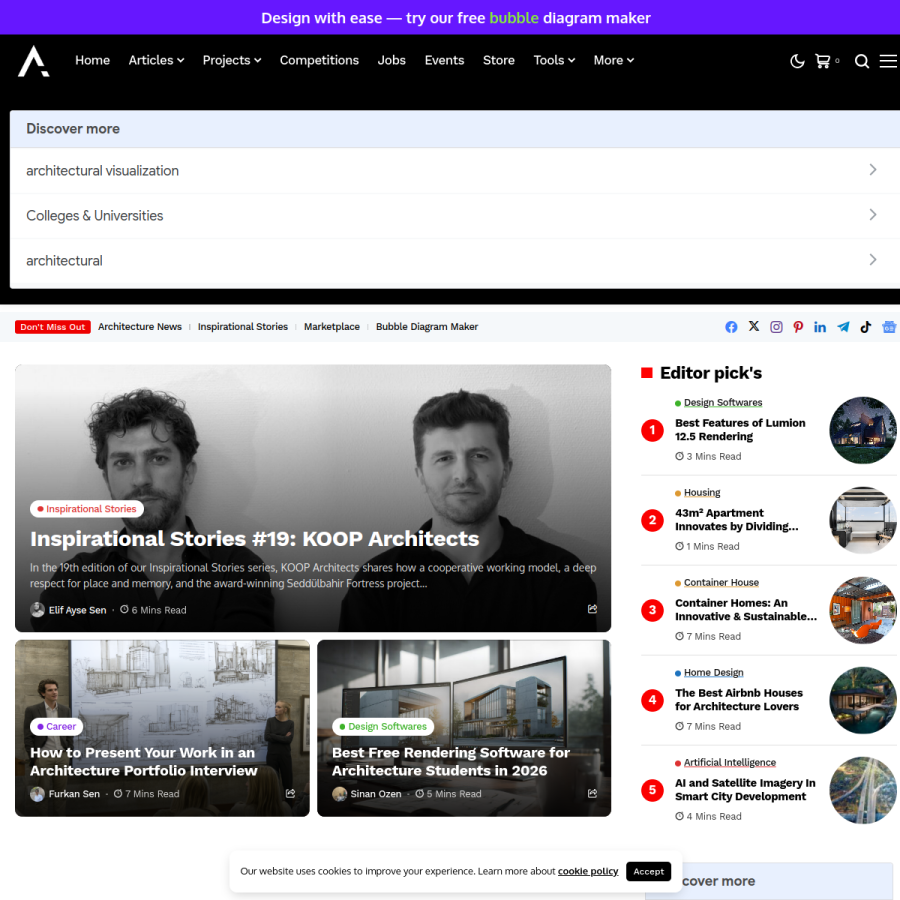Viewport: 900px width, 900px height.
Task: Open the shopping cart icon
Action: 823,61
